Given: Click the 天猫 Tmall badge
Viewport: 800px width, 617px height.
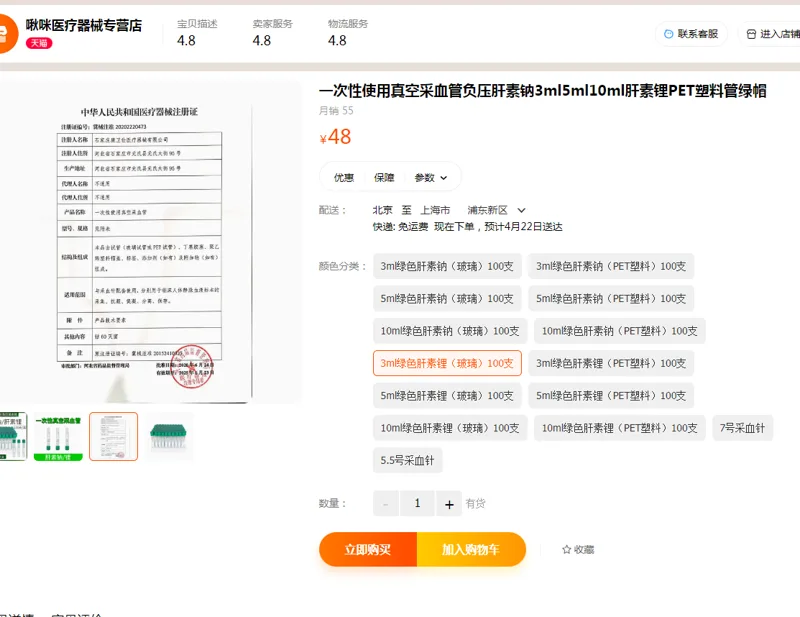Looking at the screenshot, I should [x=39, y=43].
